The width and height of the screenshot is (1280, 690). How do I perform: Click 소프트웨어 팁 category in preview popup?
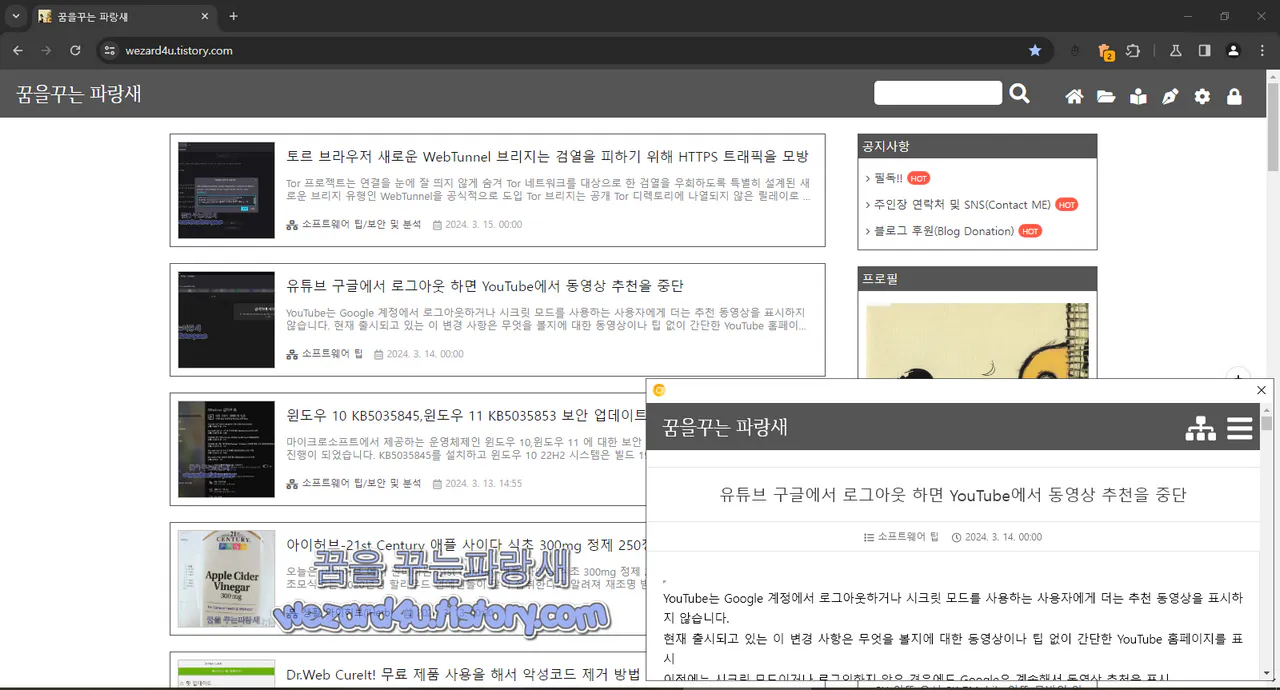pos(908,537)
